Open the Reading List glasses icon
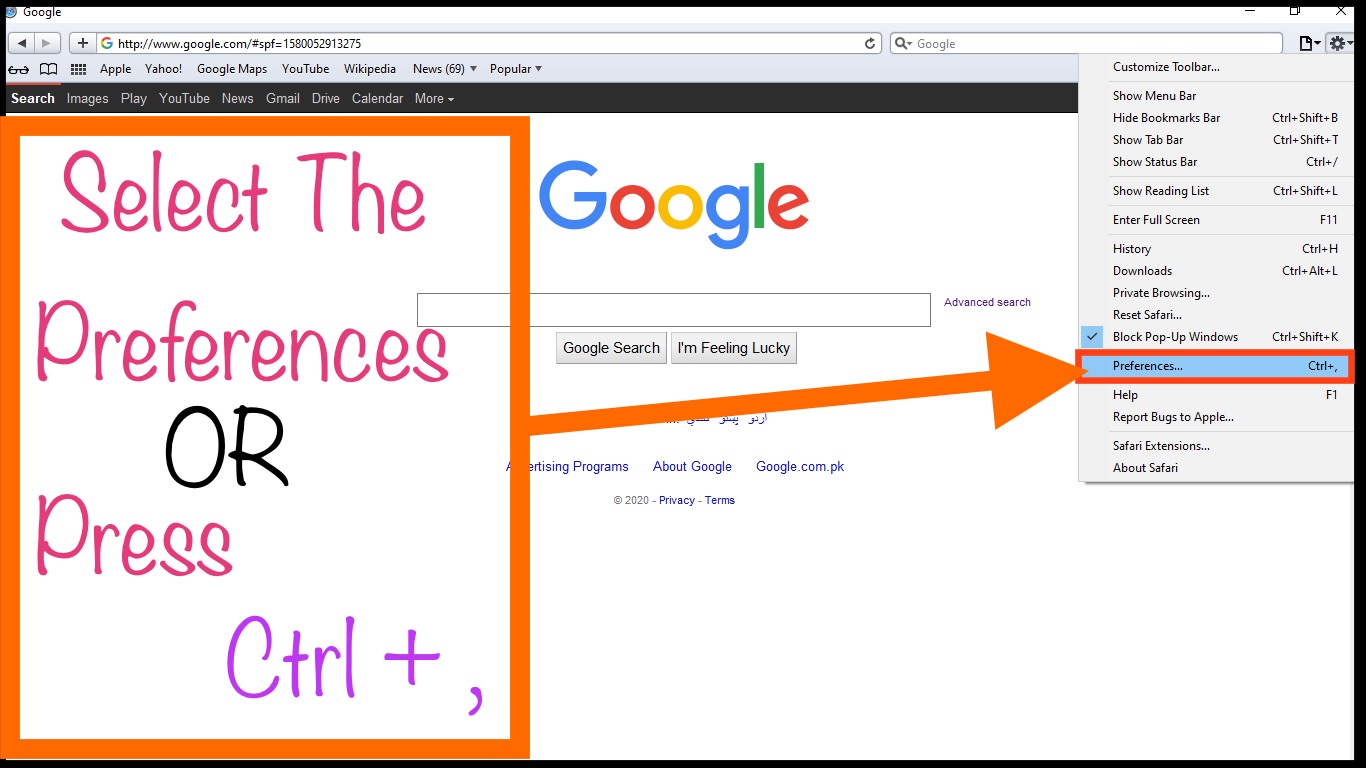The image size is (1366, 768). (18, 69)
